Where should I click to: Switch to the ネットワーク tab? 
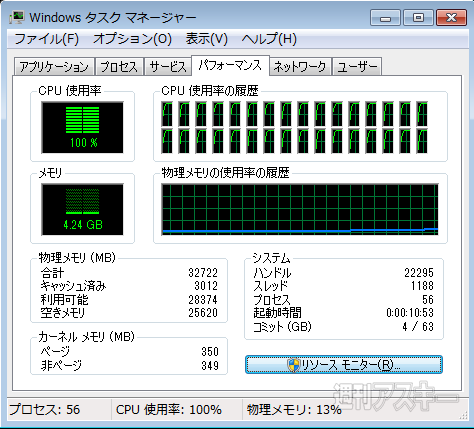tap(300, 67)
